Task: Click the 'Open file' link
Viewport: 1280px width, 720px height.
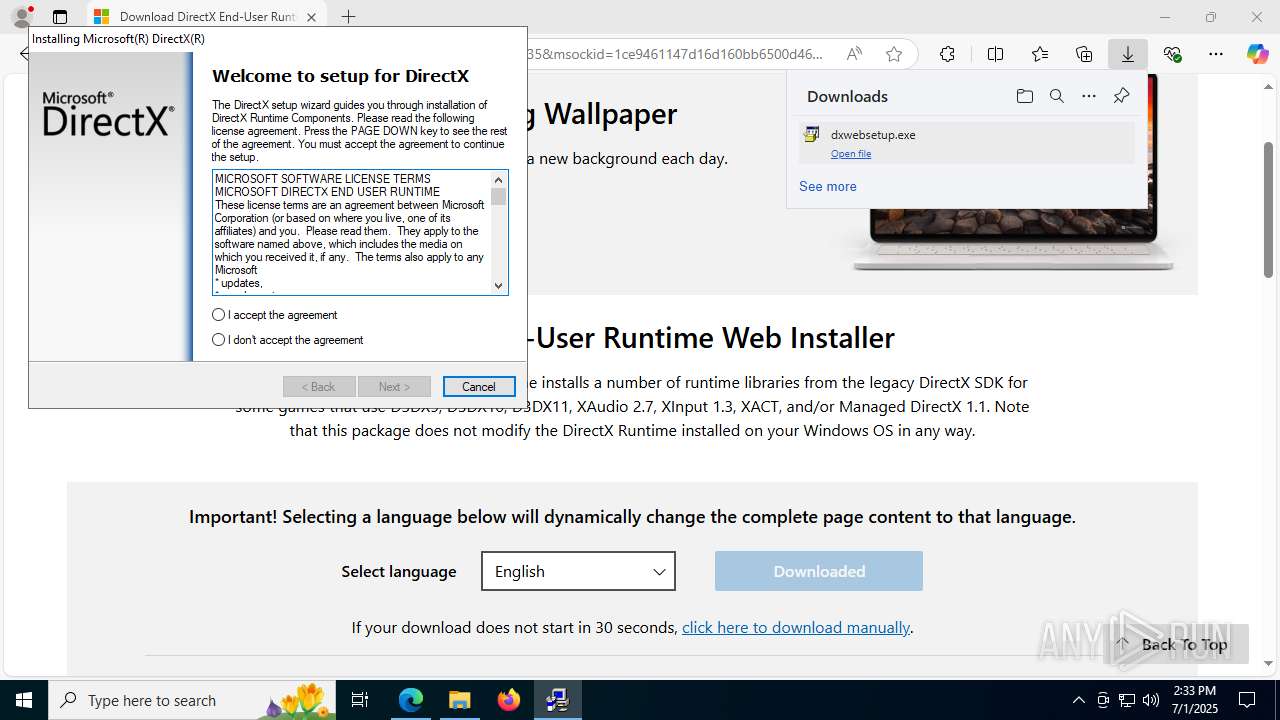Action: 851,154
